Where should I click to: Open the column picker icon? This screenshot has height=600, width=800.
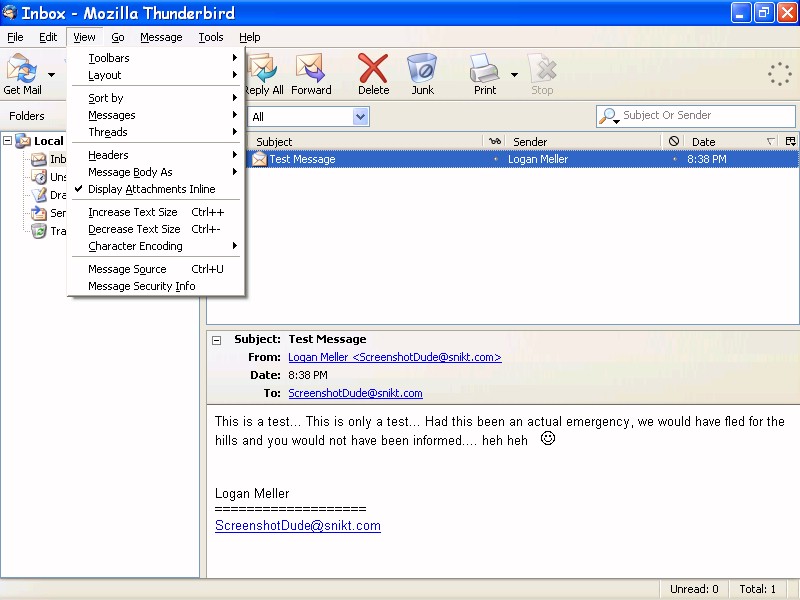click(x=790, y=141)
